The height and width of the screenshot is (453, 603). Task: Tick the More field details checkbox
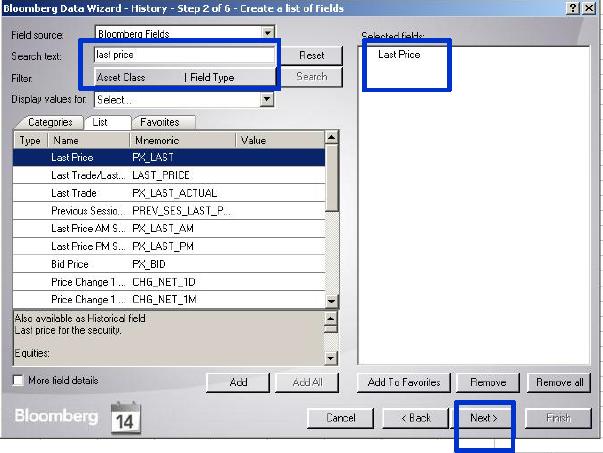point(18,380)
